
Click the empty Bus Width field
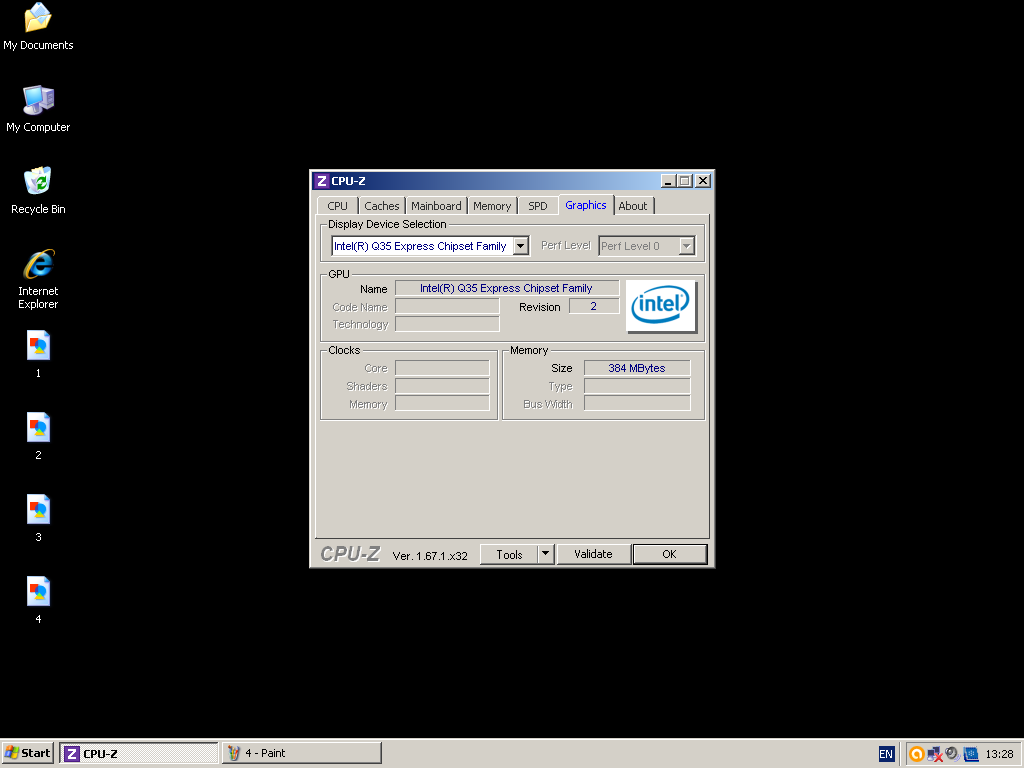637,404
